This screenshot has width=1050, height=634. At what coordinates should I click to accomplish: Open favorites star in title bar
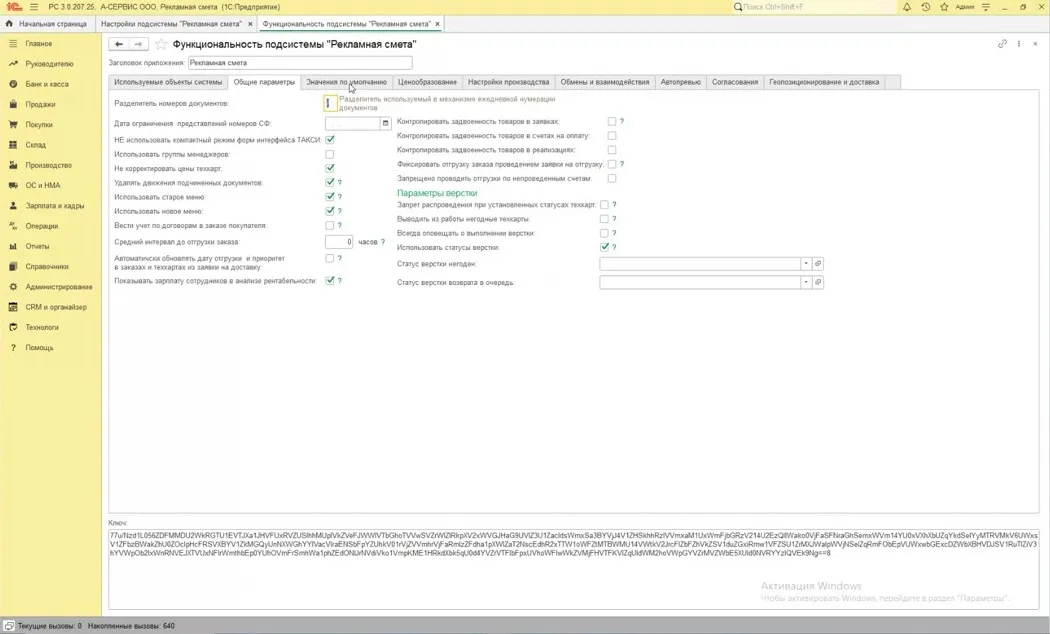[x=944, y=7]
